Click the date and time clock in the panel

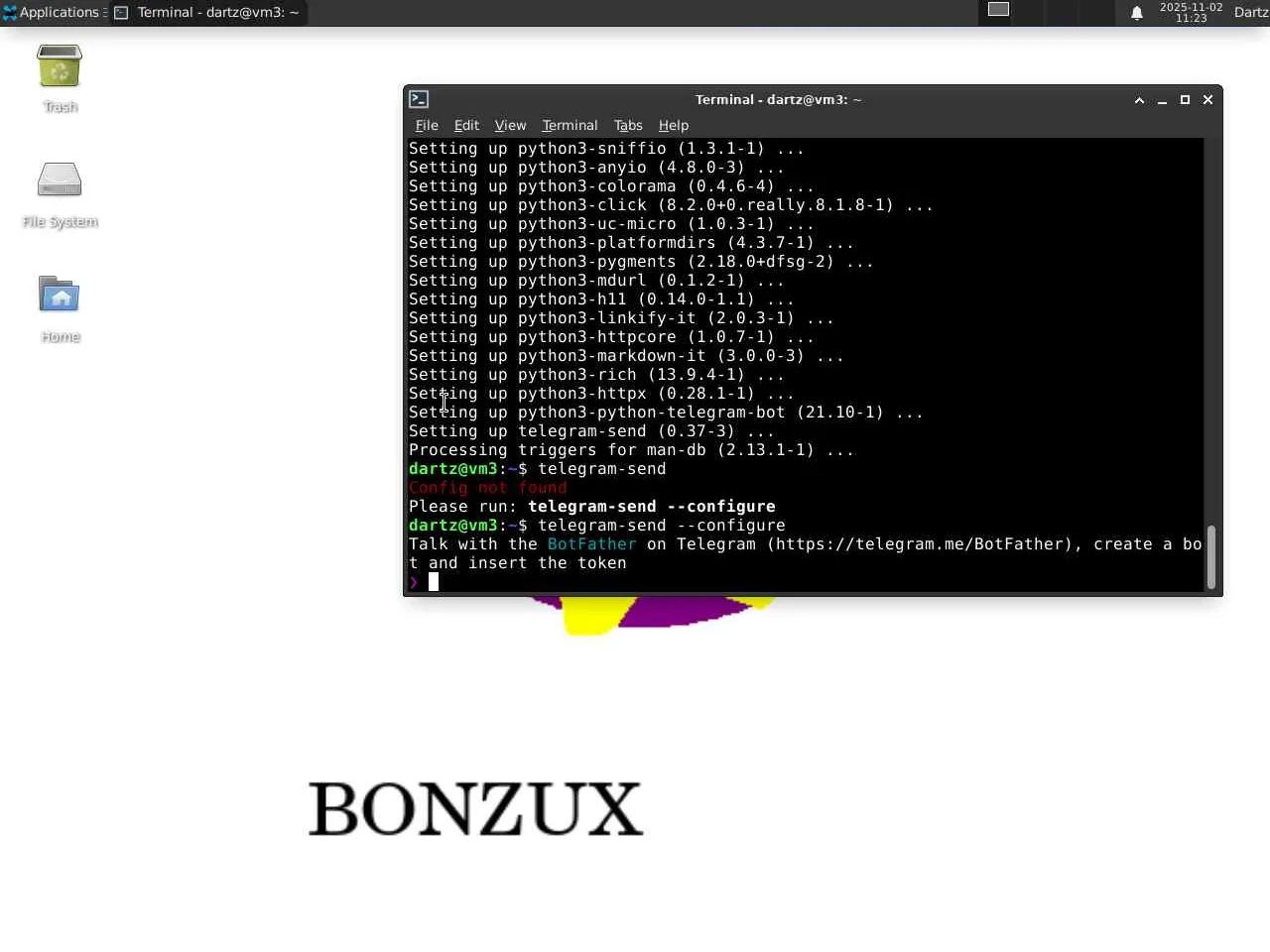point(1191,13)
